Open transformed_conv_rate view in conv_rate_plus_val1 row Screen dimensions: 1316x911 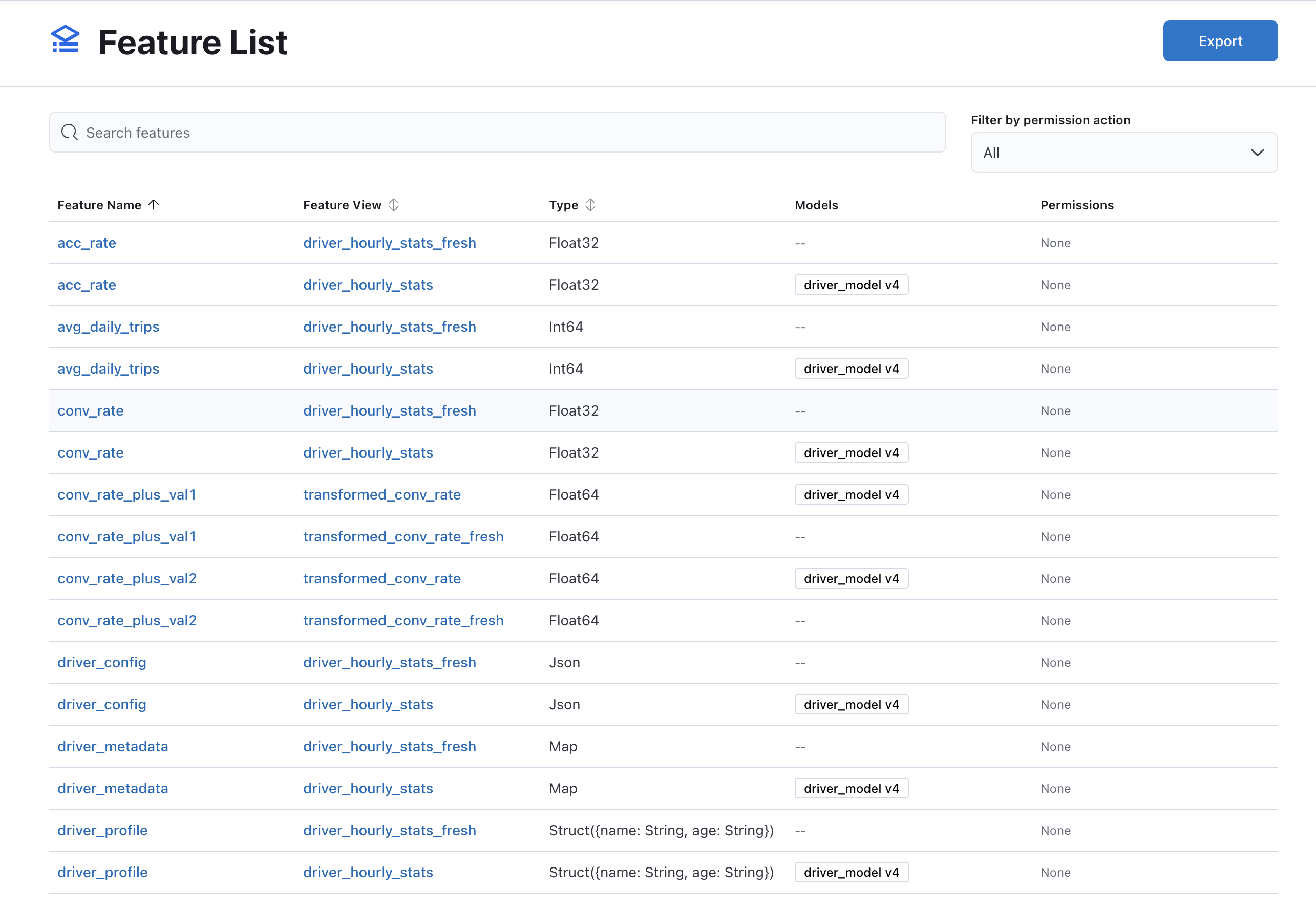(382, 494)
